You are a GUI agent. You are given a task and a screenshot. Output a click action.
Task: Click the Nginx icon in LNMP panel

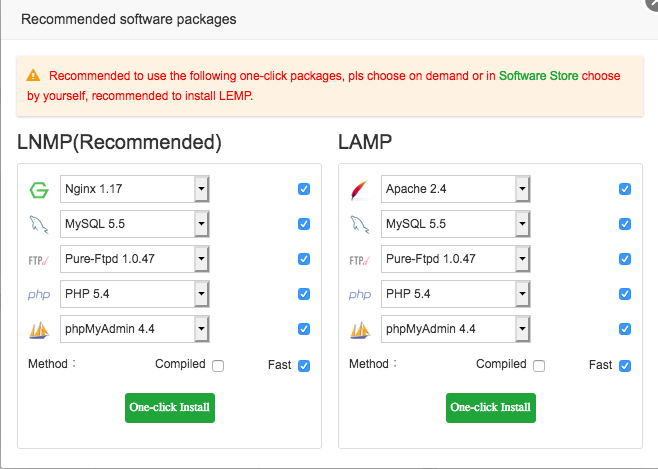click(39, 190)
